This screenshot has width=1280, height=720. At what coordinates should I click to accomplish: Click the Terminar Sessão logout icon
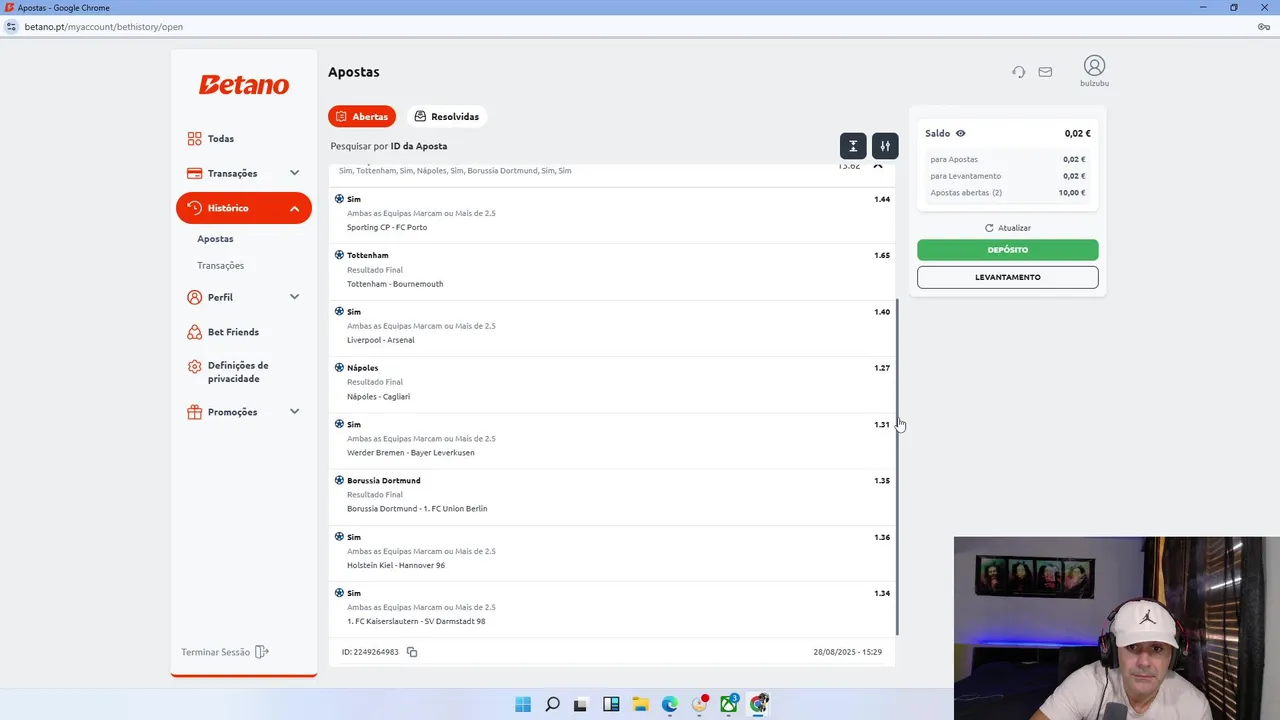[262, 652]
